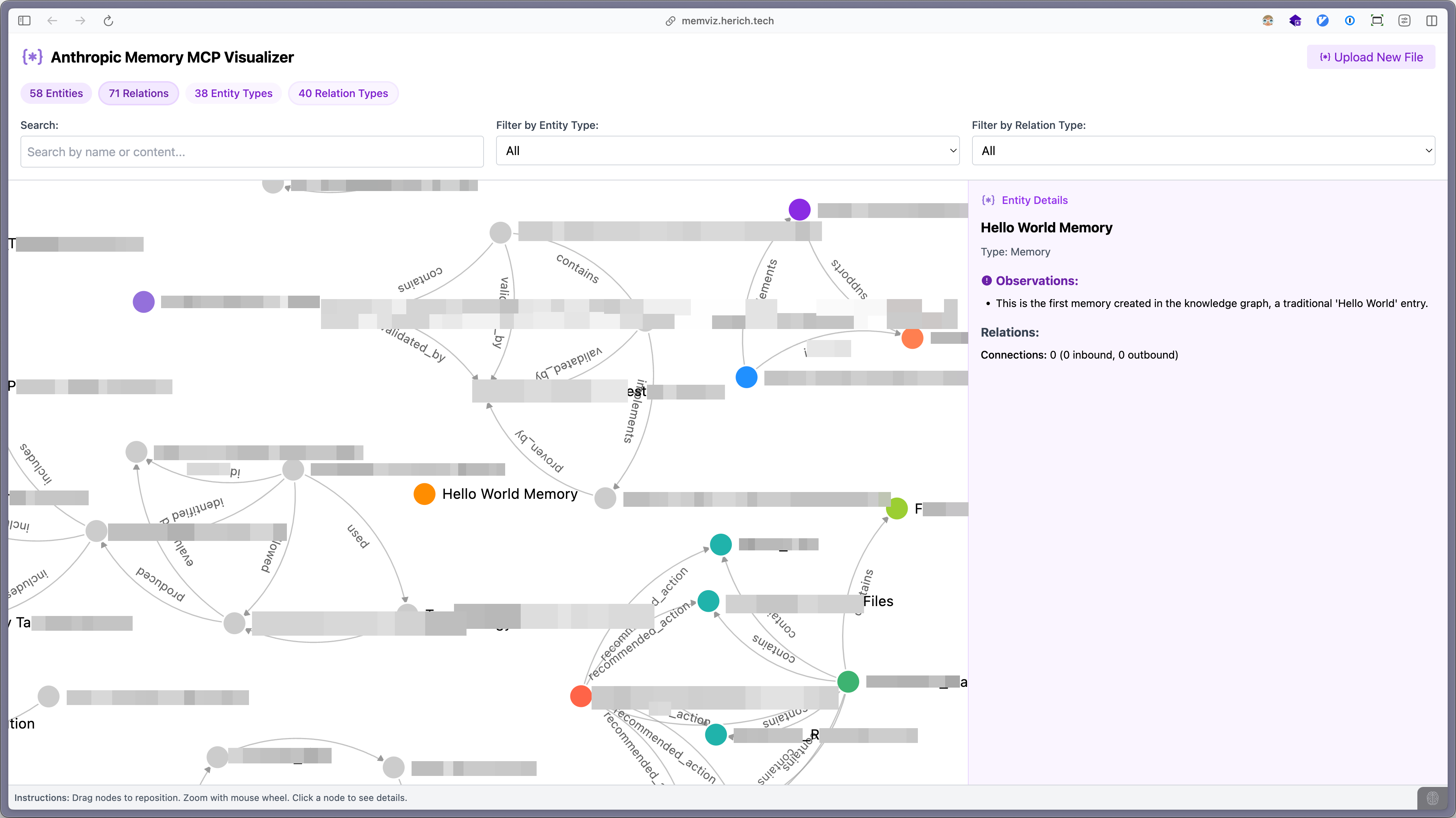Image resolution: width=1456 pixels, height=818 pixels.
Task: Click the 58 Entities badge
Action: (56, 93)
